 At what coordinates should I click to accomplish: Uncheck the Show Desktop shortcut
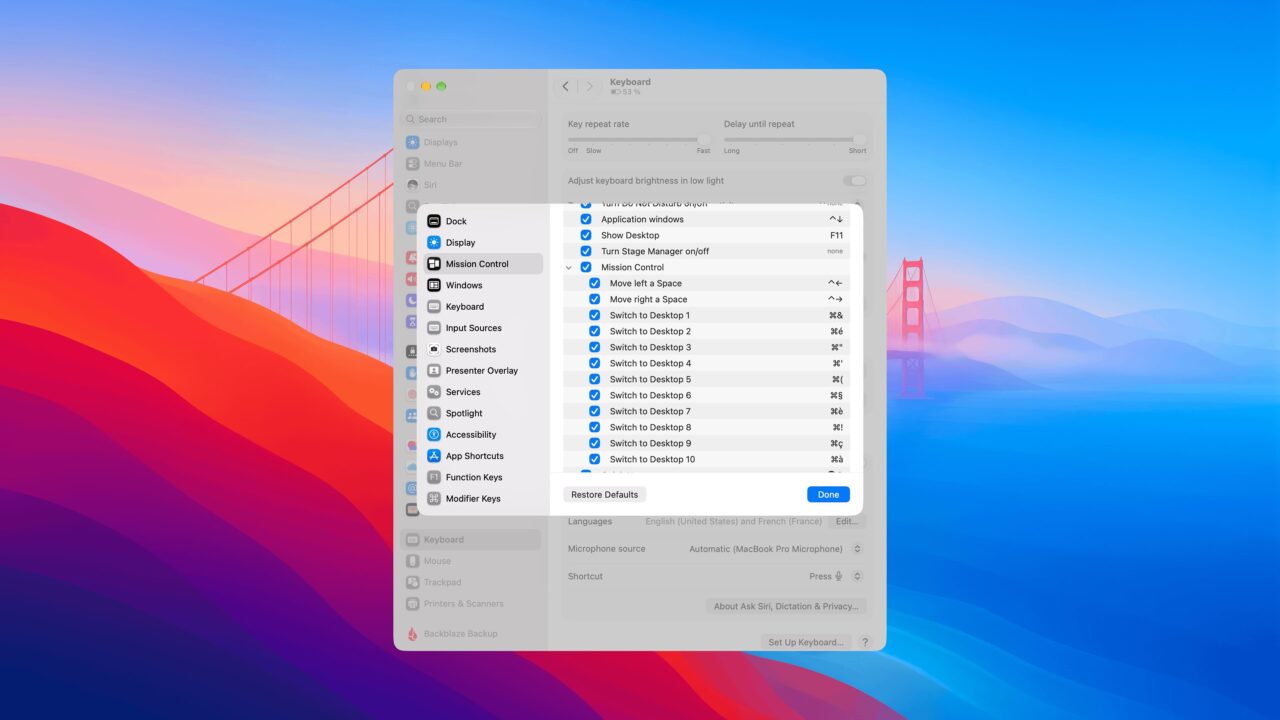[x=586, y=235]
